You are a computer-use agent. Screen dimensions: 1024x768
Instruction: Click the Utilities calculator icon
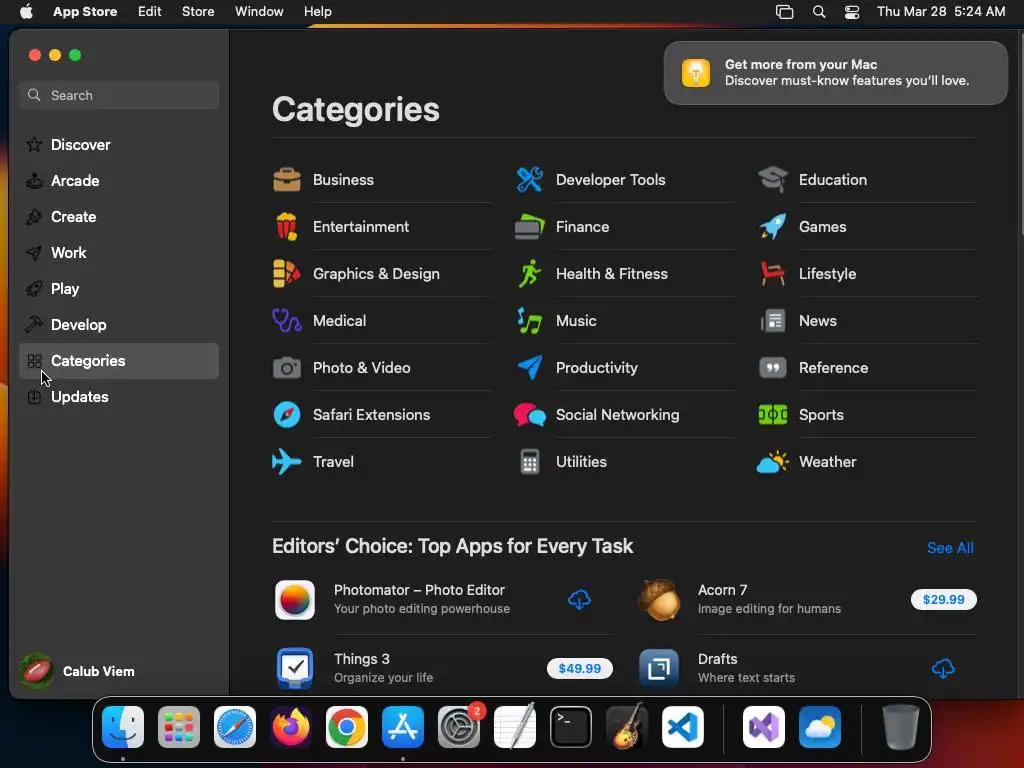coord(530,462)
